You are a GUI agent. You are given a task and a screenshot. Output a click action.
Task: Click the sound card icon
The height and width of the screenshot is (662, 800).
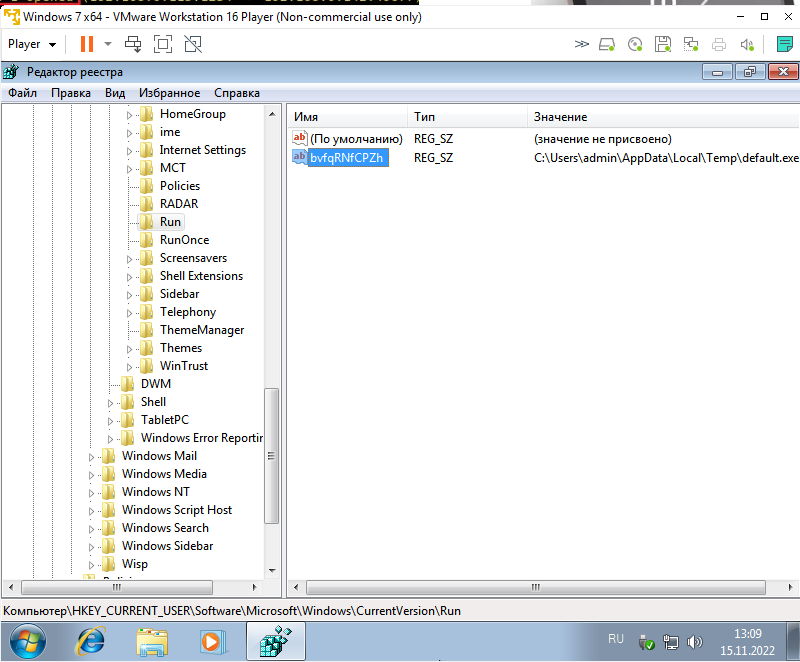(747, 44)
